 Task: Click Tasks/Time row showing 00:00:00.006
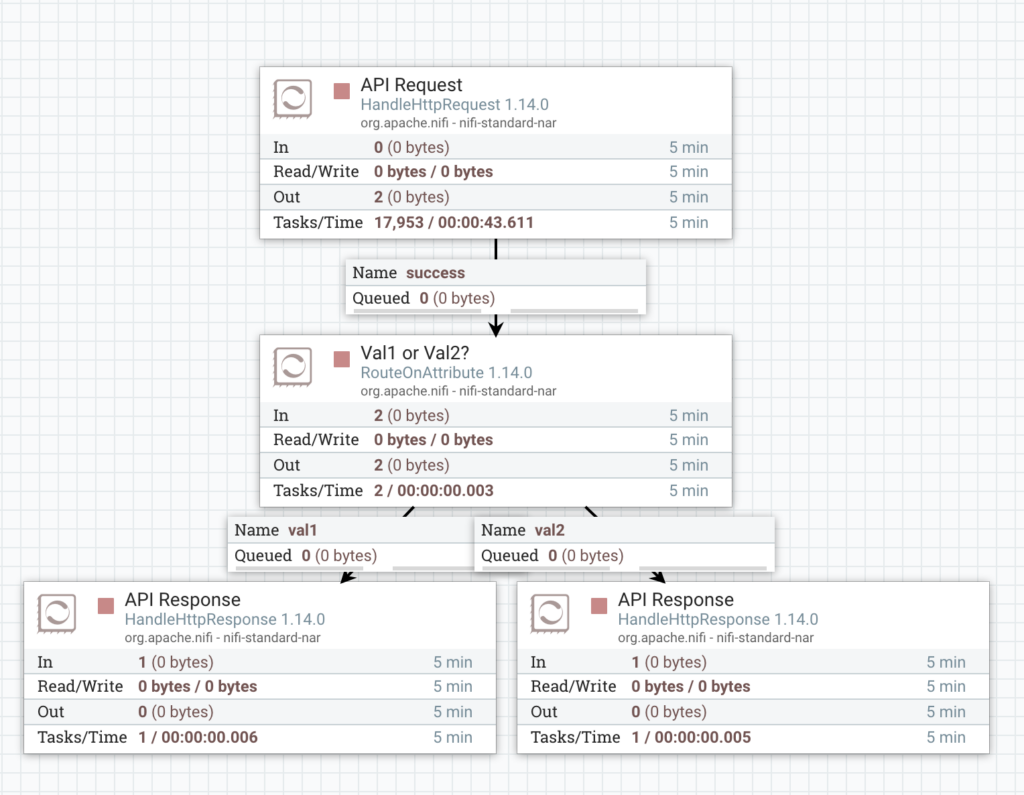click(x=259, y=737)
